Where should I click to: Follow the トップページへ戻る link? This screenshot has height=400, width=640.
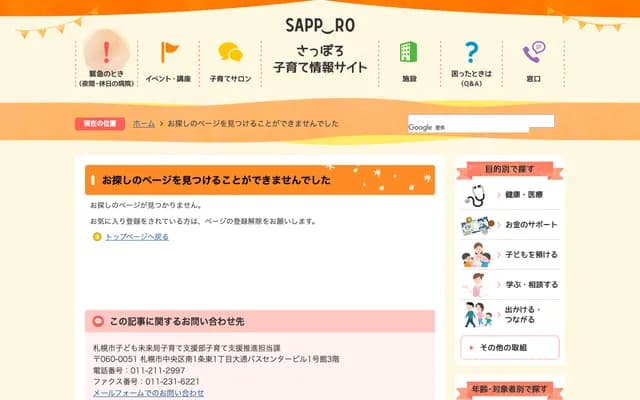[x=136, y=237]
